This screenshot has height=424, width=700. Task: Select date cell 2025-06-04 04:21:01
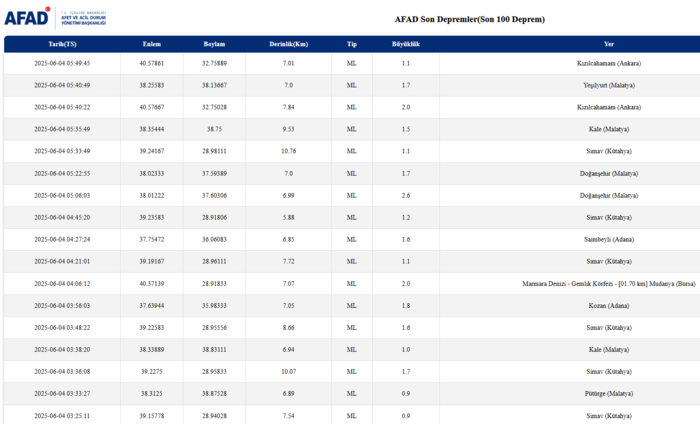click(62, 261)
